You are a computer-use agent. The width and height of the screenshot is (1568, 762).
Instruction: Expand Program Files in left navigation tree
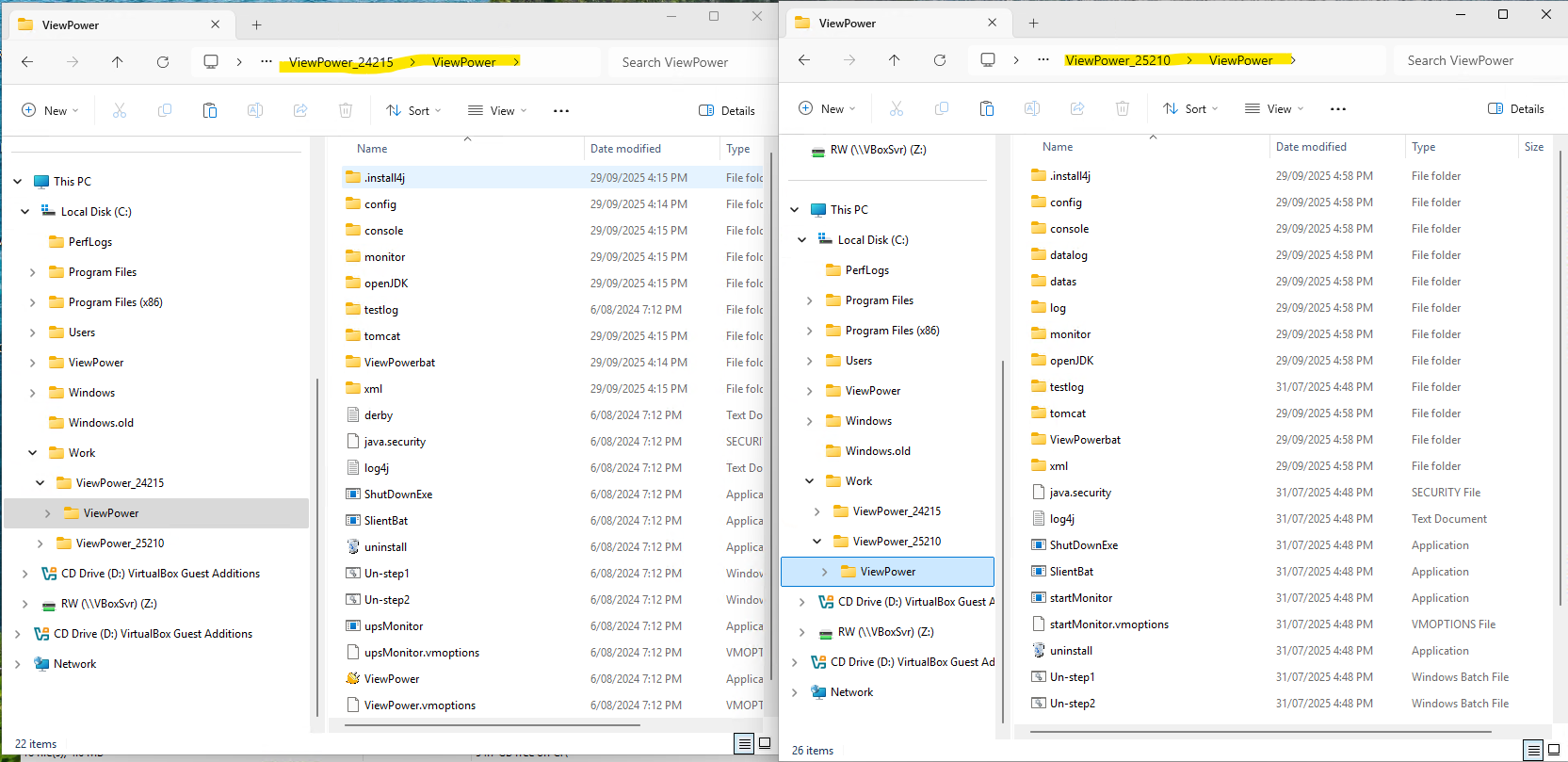tap(33, 272)
